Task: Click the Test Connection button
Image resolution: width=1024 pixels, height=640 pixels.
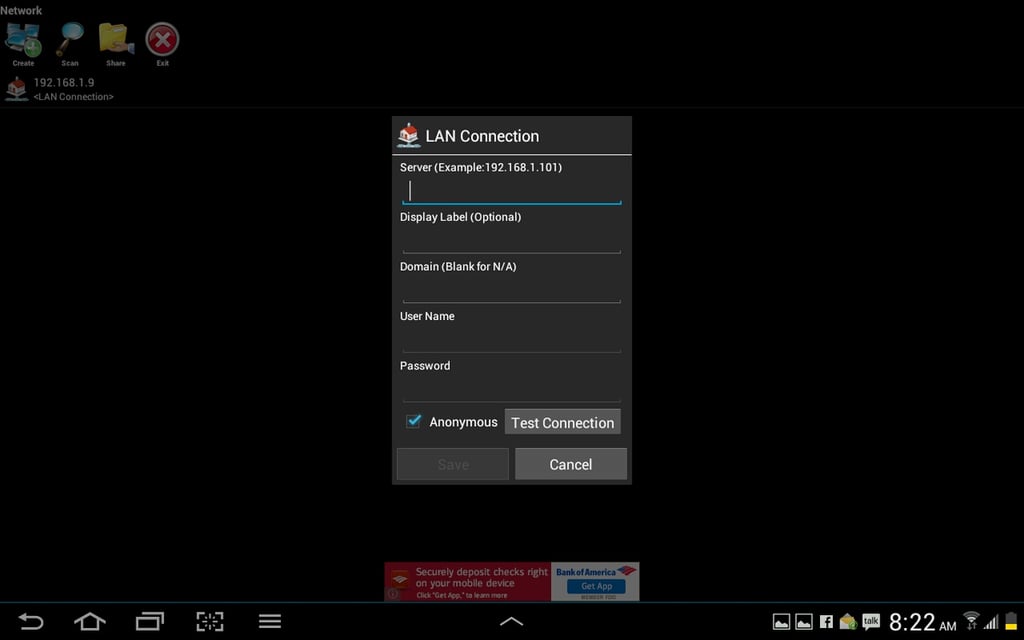Action: [x=562, y=423]
